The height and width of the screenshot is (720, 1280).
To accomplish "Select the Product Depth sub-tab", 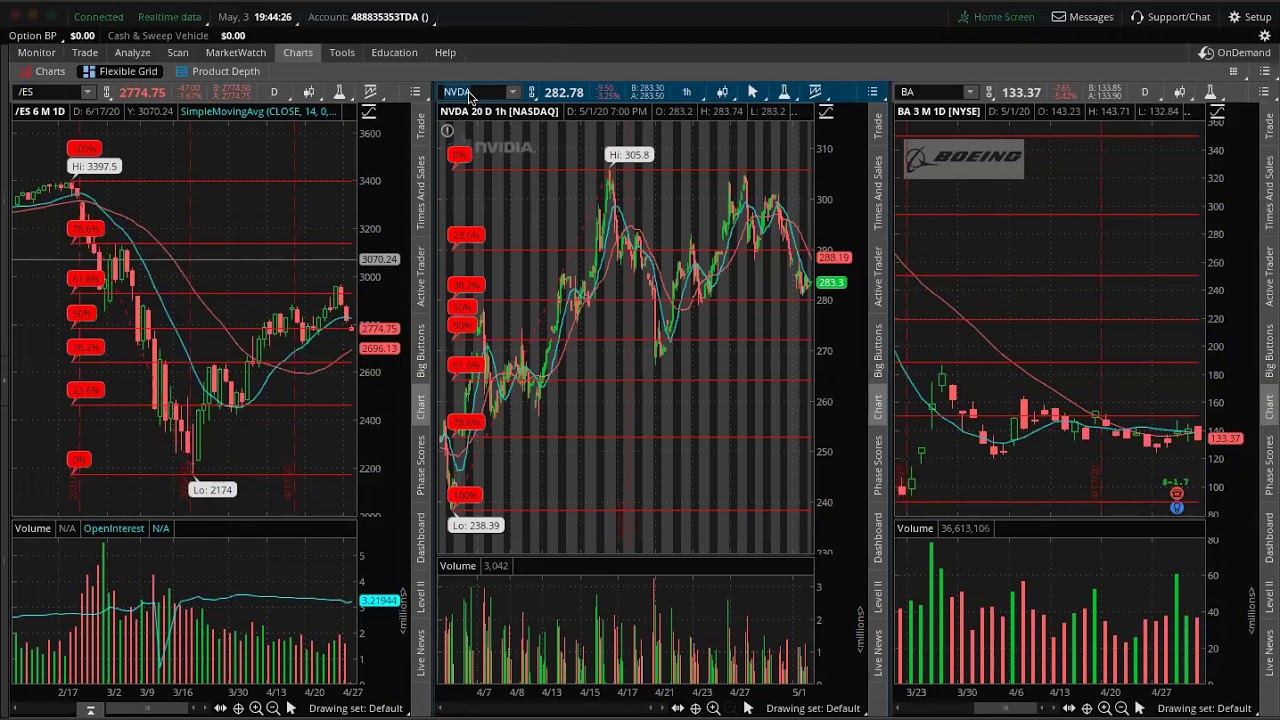I will click(x=217, y=71).
